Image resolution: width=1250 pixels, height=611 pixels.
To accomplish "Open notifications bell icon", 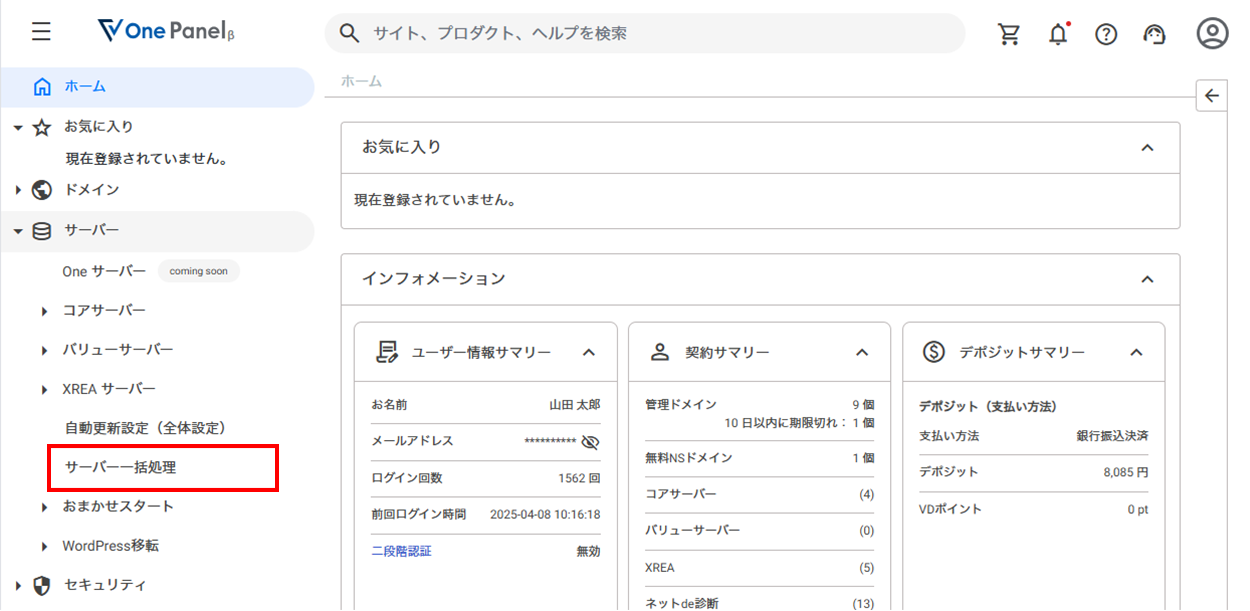I will pos(1057,34).
